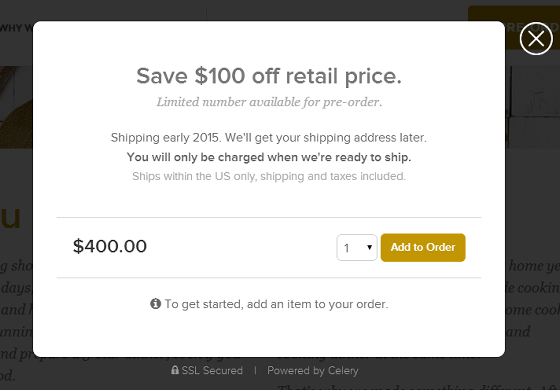Screen dimensions: 560x390
Task: Click the "Save $100 off retail price." heading
Action: [x=269, y=76]
